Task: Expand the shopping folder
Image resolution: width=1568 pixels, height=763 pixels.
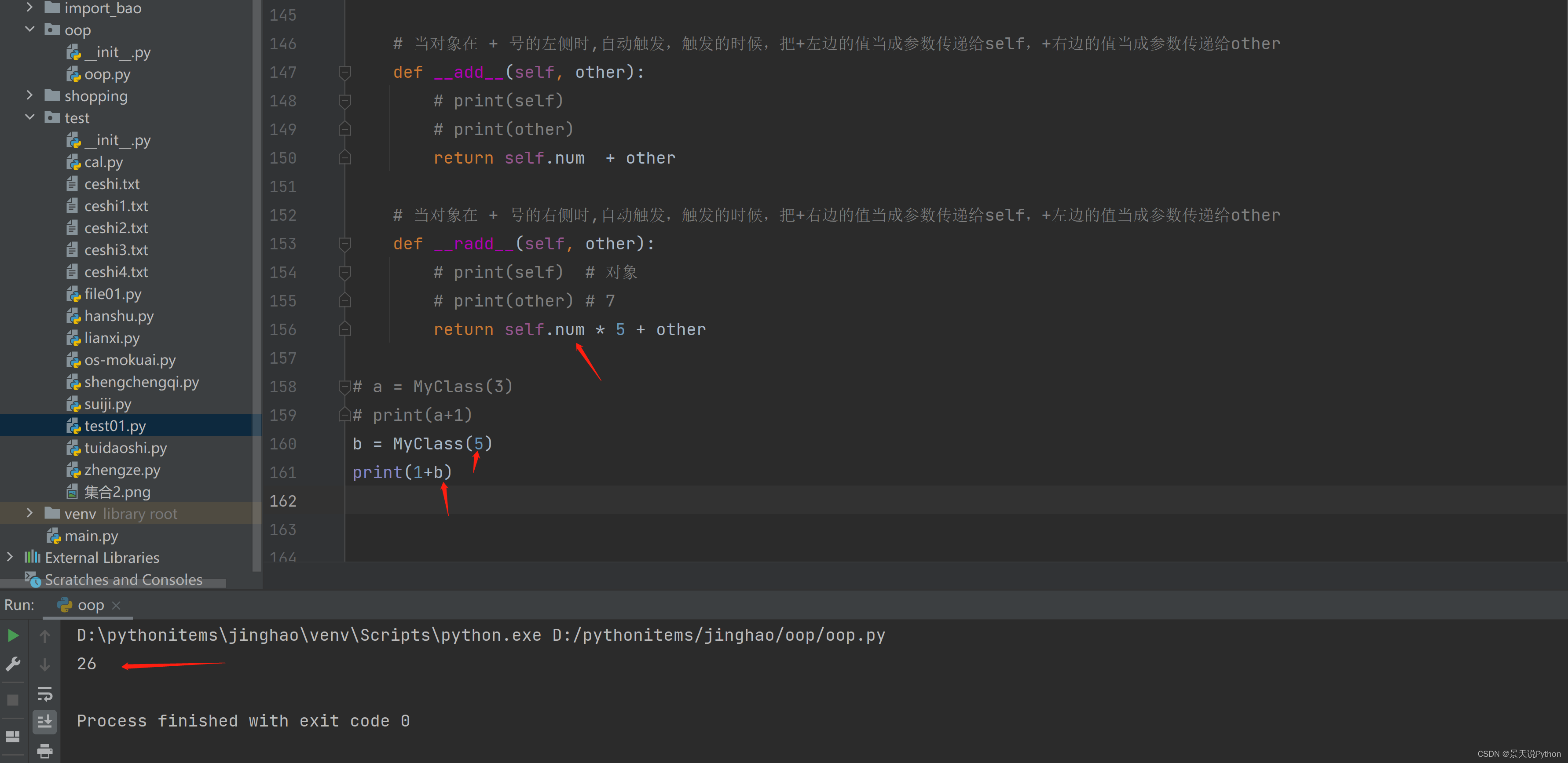Action: pyautogui.click(x=29, y=95)
